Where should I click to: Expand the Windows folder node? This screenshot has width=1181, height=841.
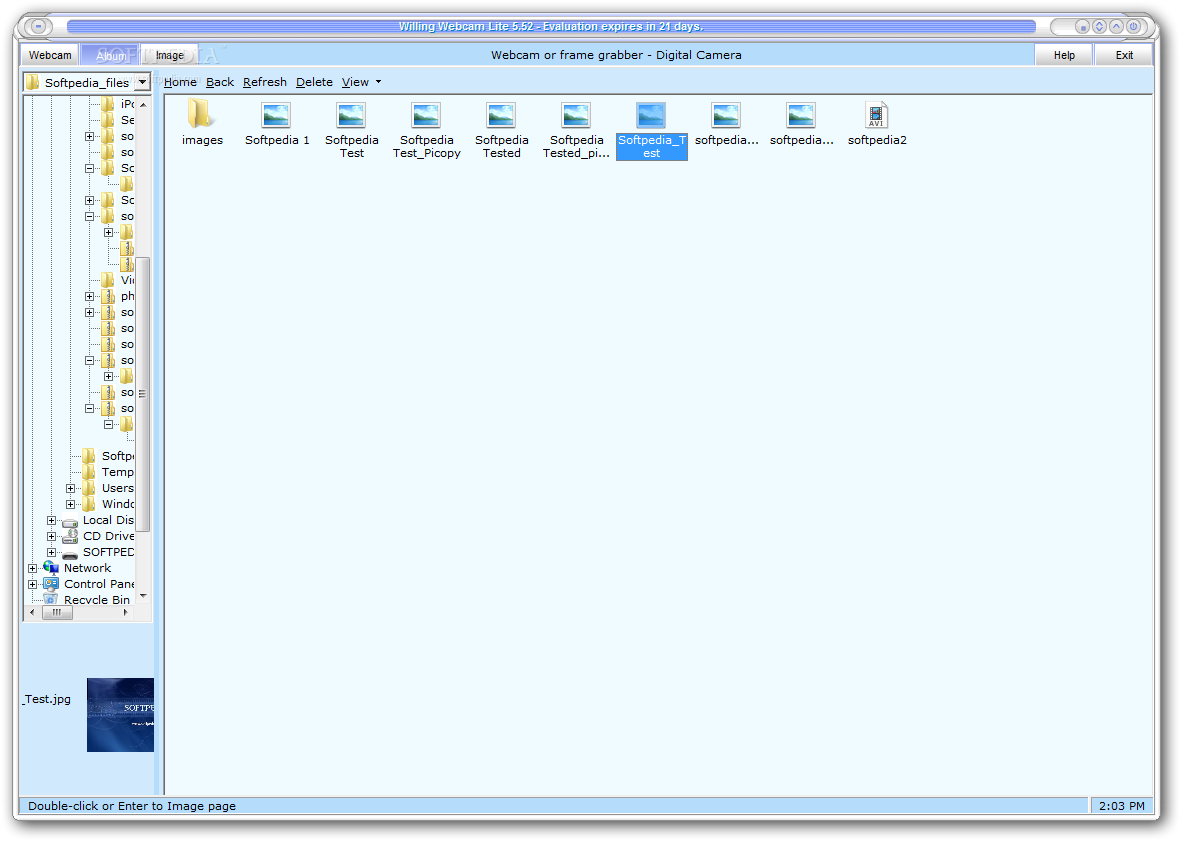(70, 504)
